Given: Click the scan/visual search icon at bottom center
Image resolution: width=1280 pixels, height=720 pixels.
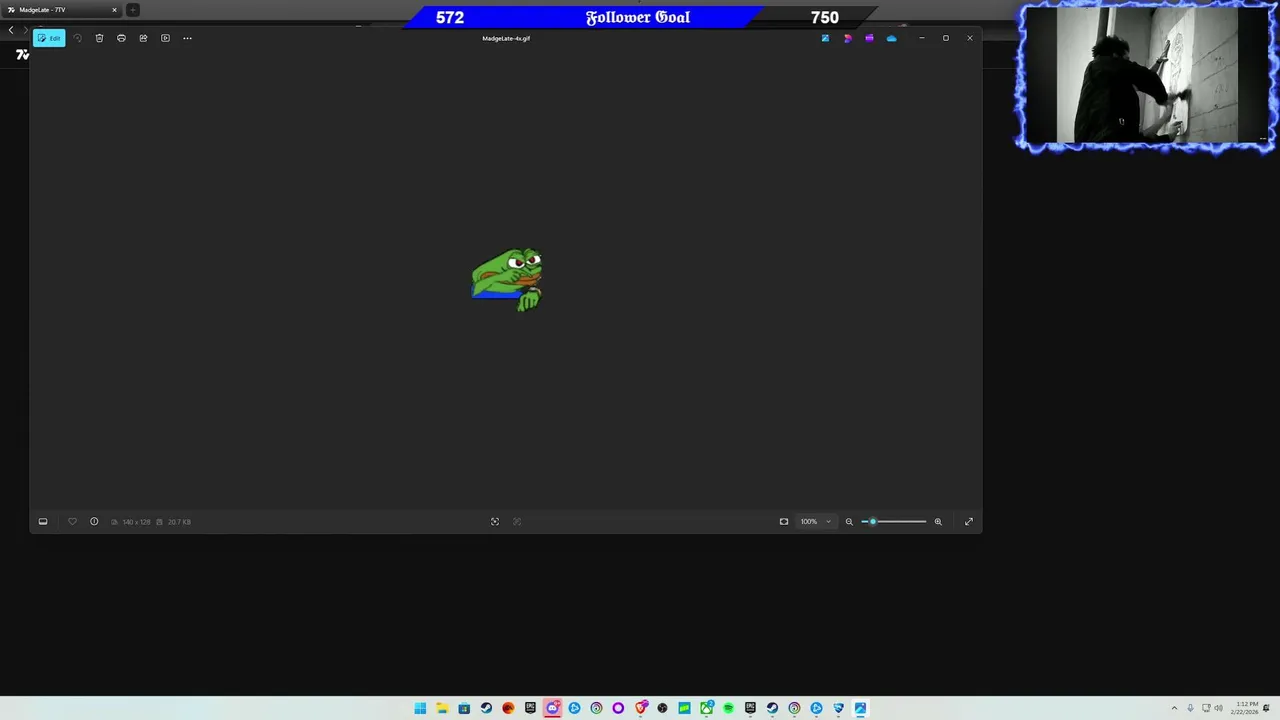Looking at the screenshot, I should 494,521.
